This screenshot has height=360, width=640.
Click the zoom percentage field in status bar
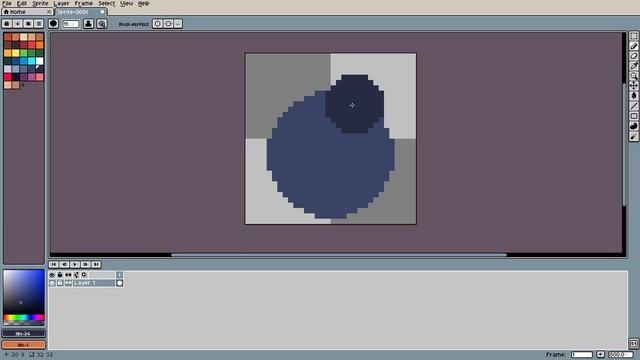pyautogui.click(x=621, y=354)
